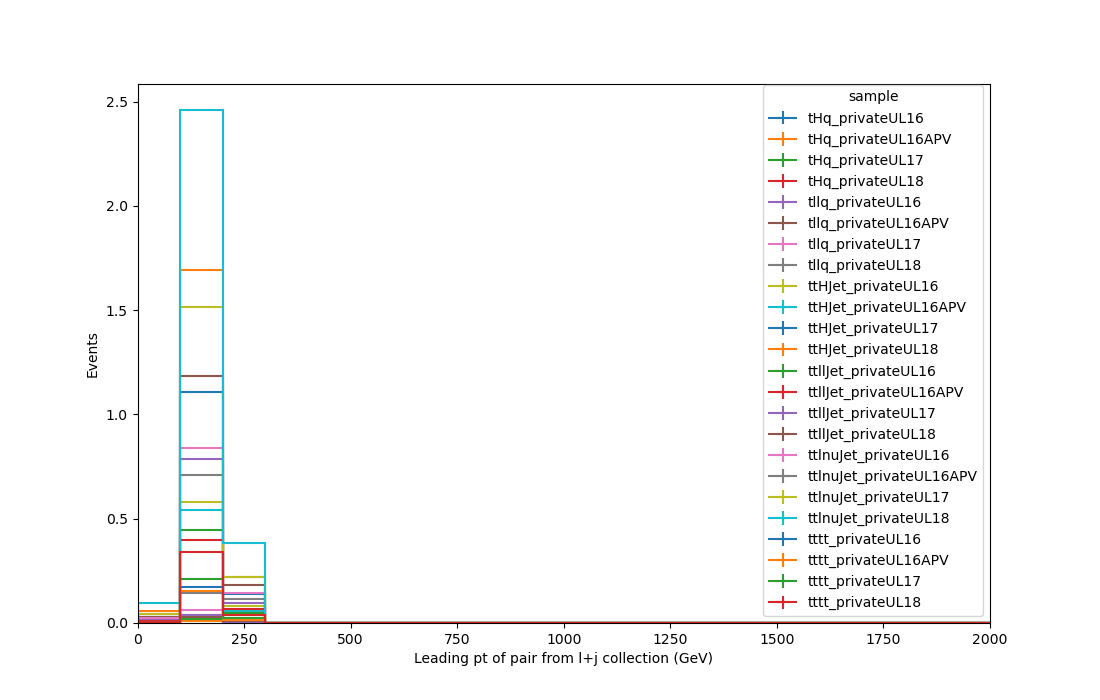Image resolution: width=1100 pixels, height=700 pixels.
Task: Click tllq_privateUL16APV legend label
Action: point(878,224)
